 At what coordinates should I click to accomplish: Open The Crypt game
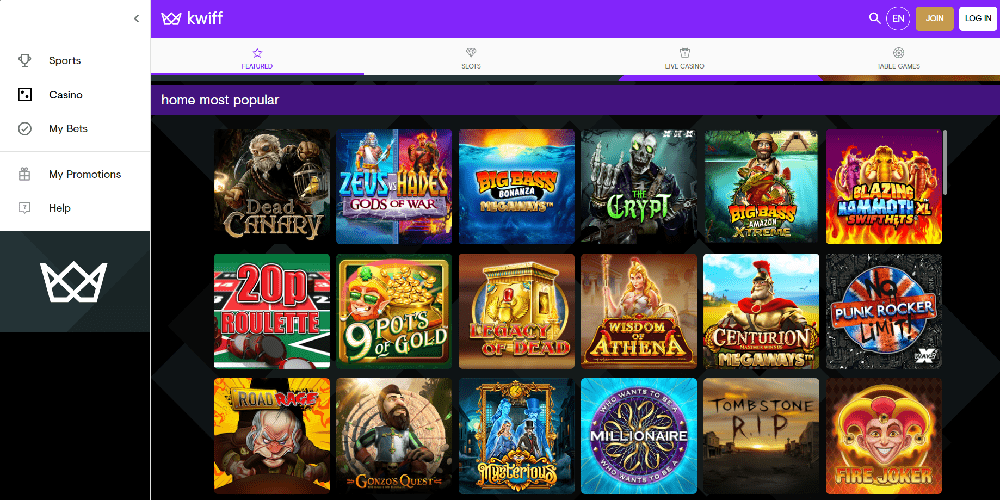(x=639, y=186)
